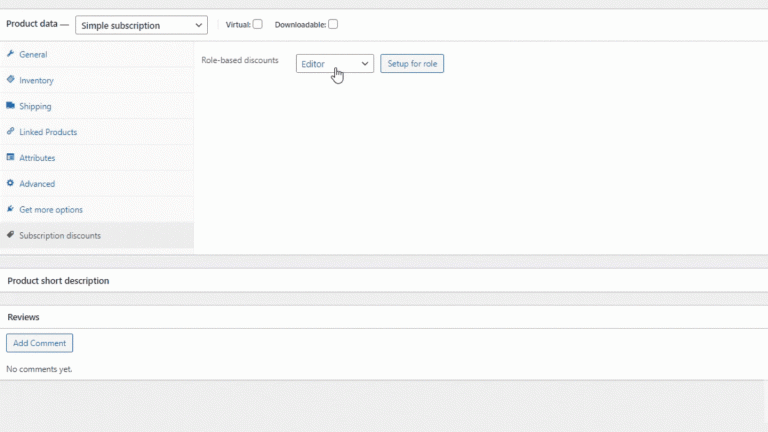Click the Get more options plugin icon
768x432 pixels.
[10, 209]
